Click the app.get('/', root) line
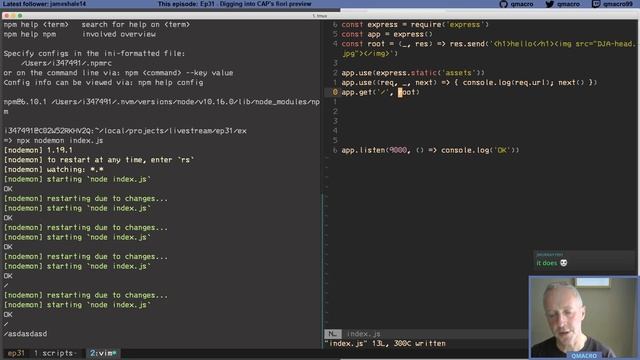The image size is (640, 360). point(380,92)
